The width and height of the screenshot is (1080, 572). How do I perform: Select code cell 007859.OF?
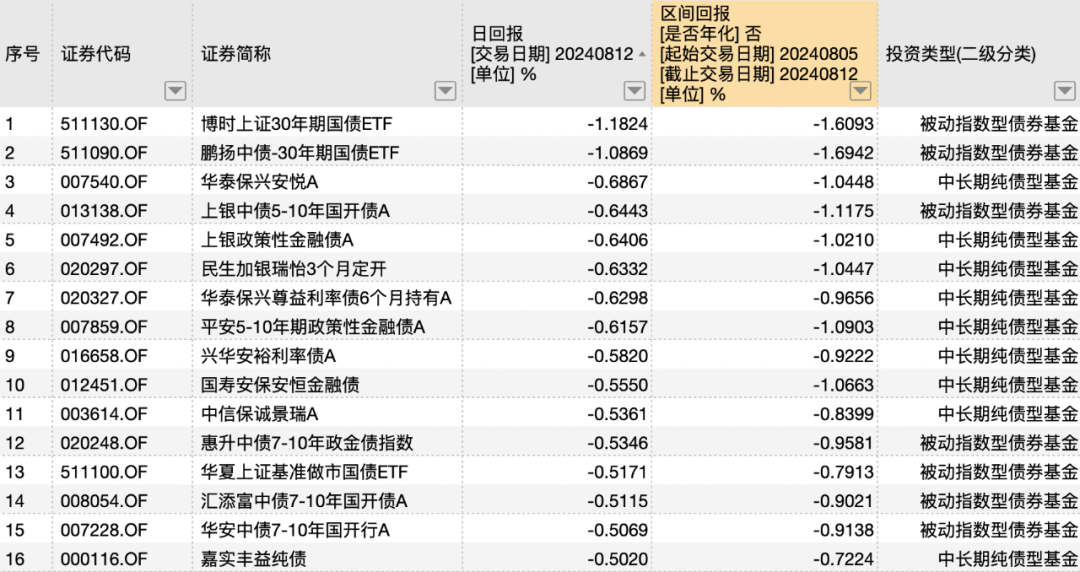point(104,327)
